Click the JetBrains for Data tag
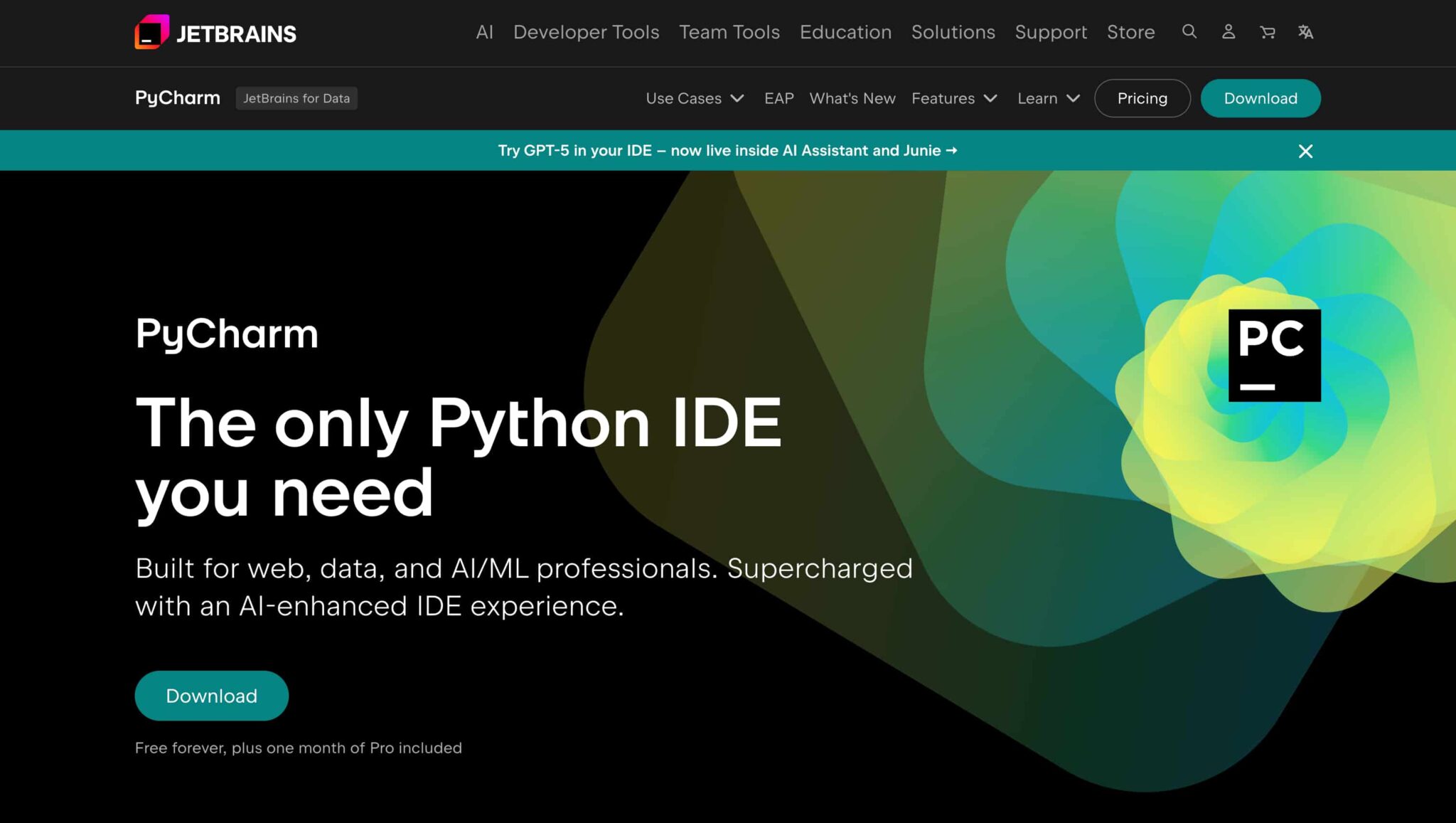 pyautogui.click(x=296, y=98)
